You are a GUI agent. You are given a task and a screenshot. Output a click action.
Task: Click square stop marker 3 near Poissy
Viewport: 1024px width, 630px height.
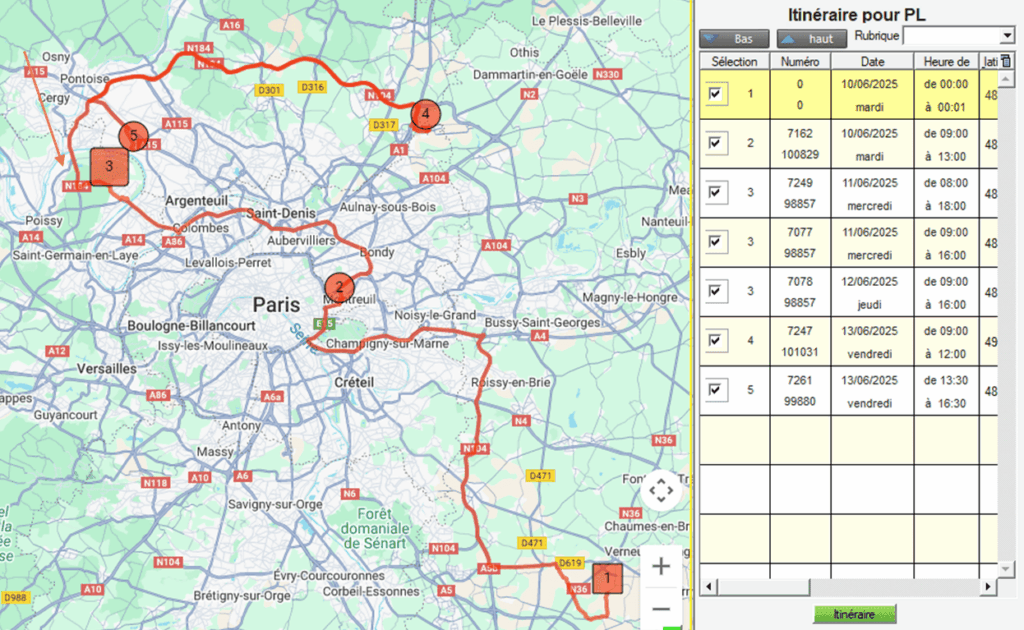109,166
